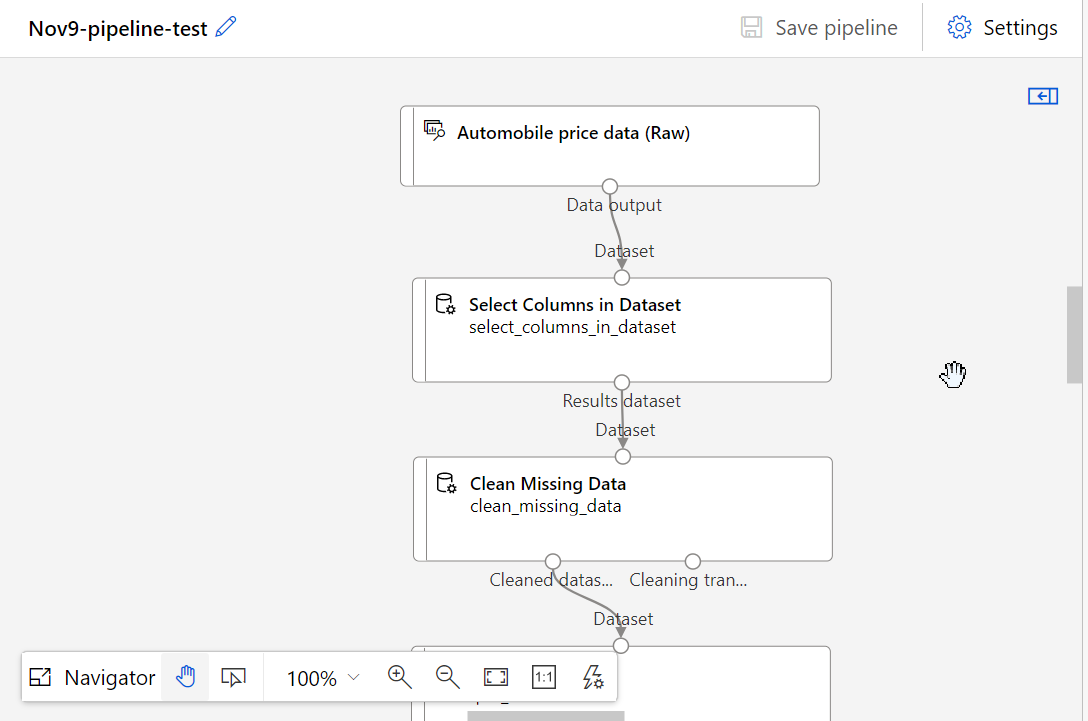Expand the collapsed side panel arrow icon
1088x721 pixels.
tap(1042, 96)
